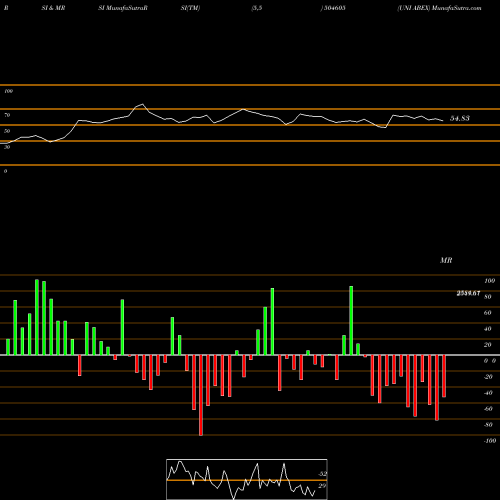Click the 50 level label on RSI axis

tap(7, 131)
